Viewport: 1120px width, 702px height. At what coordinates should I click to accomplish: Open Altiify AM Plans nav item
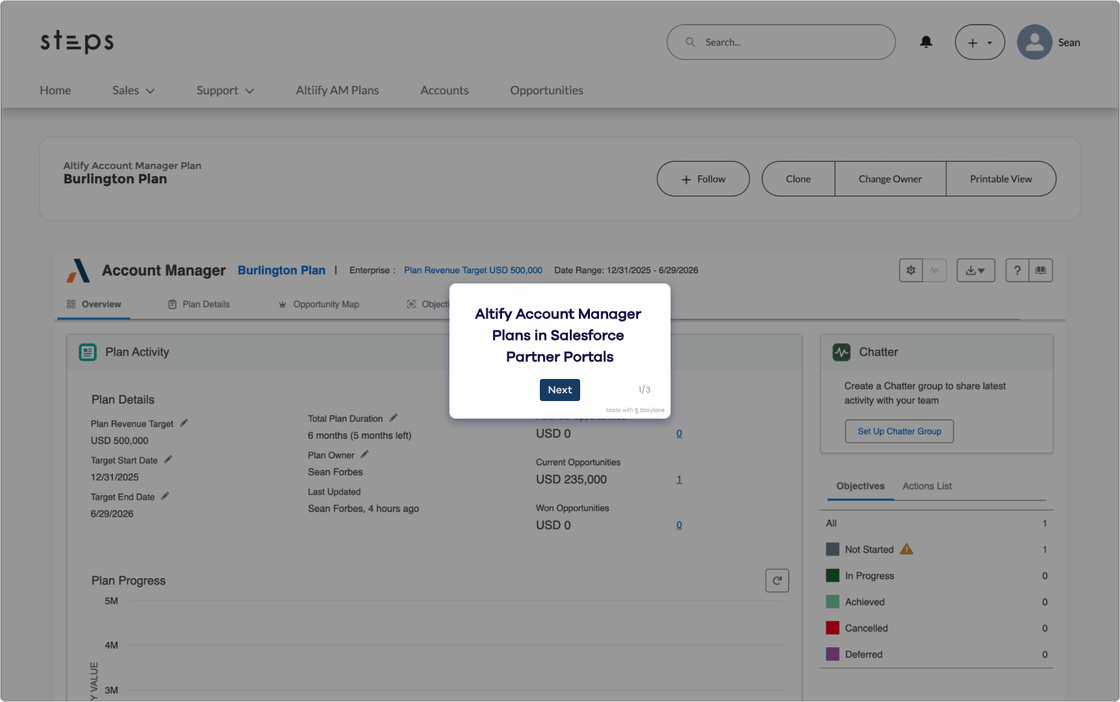tap(337, 90)
